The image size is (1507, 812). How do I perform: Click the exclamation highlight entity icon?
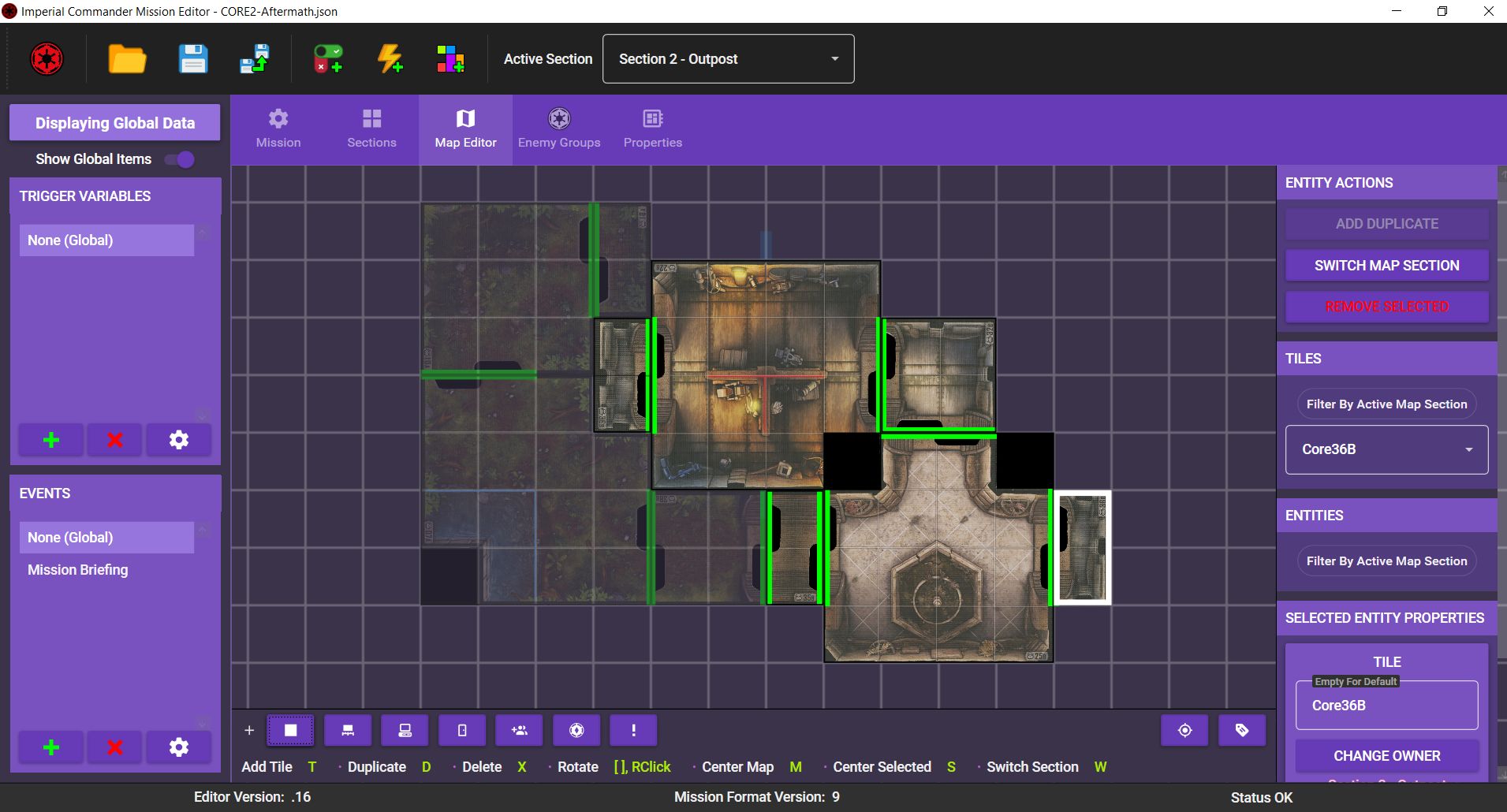pos(633,730)
